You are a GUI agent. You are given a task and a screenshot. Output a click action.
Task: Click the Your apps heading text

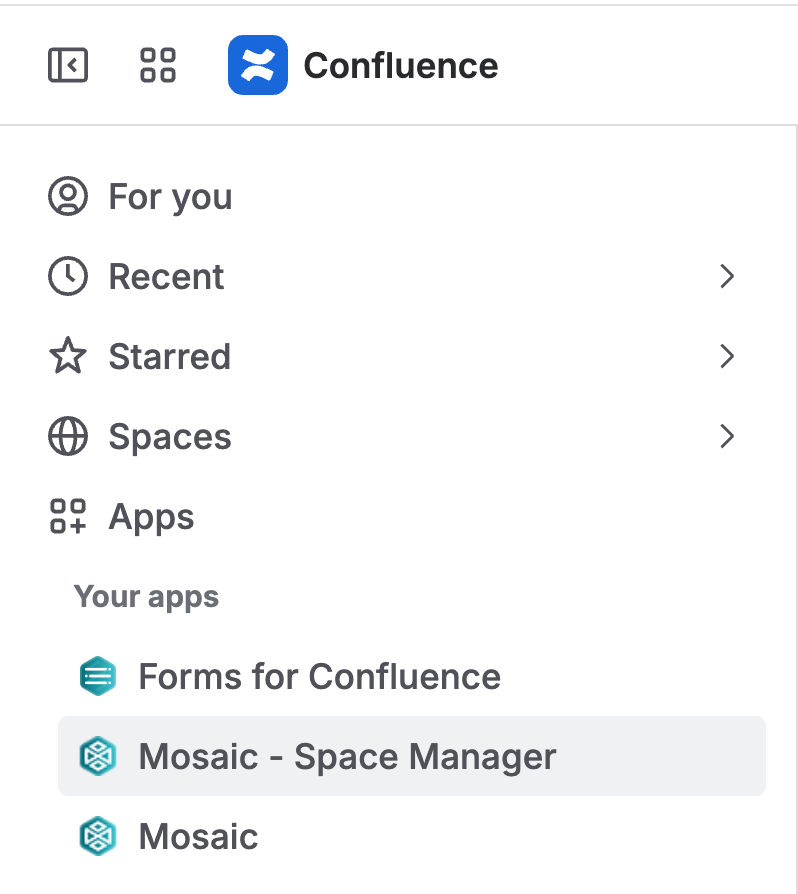click(x=146, y=597)
